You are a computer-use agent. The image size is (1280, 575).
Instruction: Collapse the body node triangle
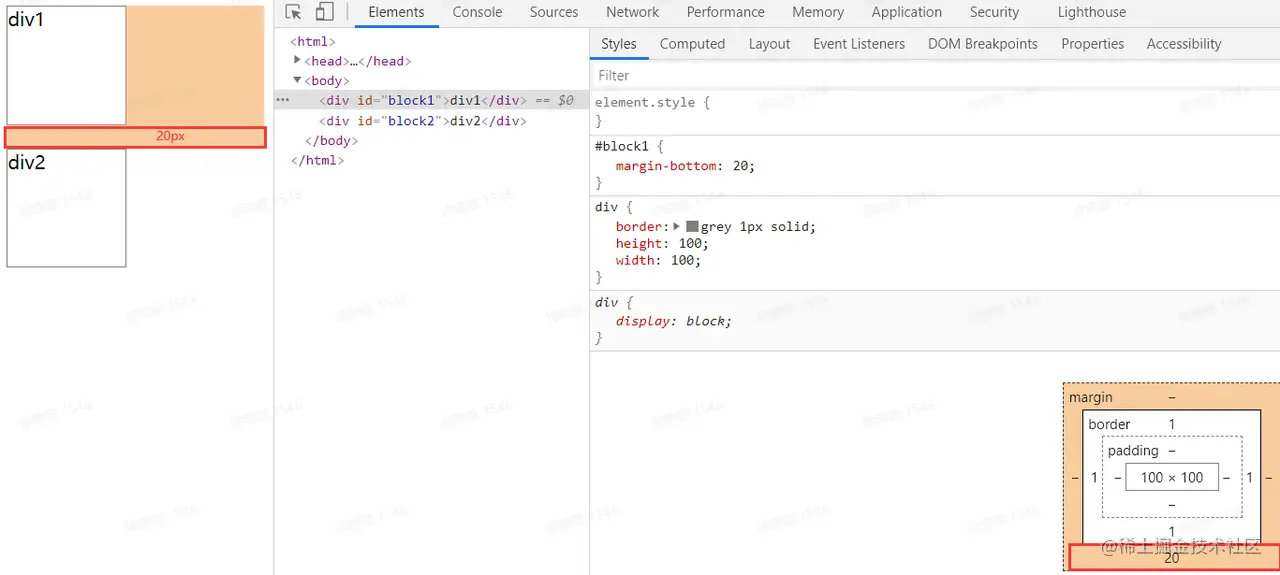[x=298, y=80]
